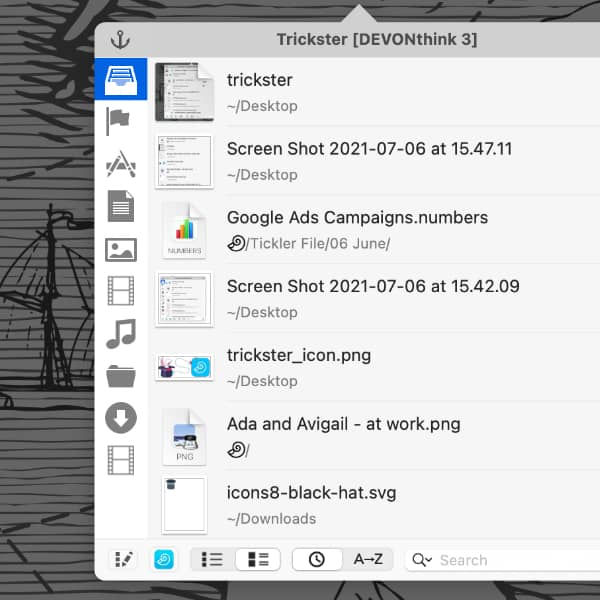600x600 pixels.
Task: Click the Ada and Avigail PNG file icon
Action: [x=184, y=437]
